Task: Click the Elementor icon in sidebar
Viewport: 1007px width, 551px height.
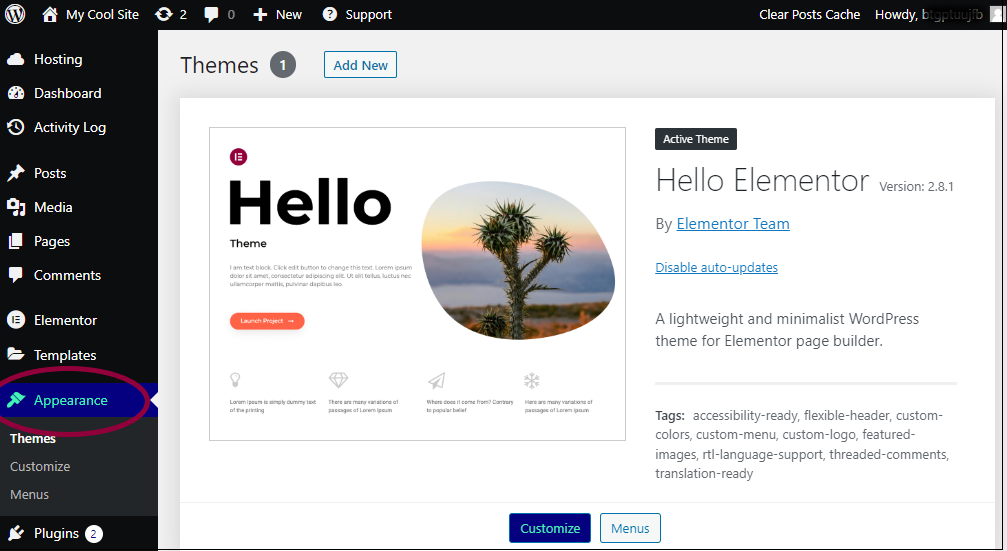Action: 16,320
